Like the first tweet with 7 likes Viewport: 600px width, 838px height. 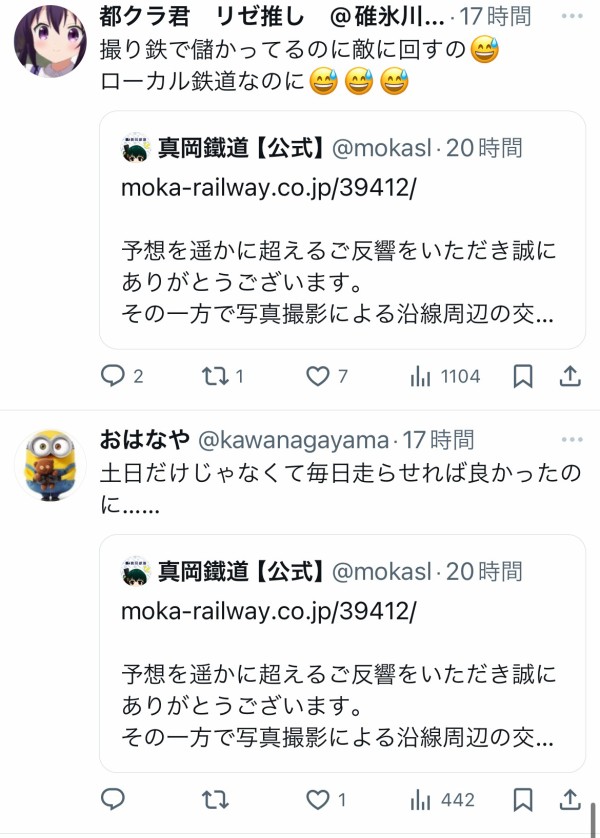pos(326,376)
